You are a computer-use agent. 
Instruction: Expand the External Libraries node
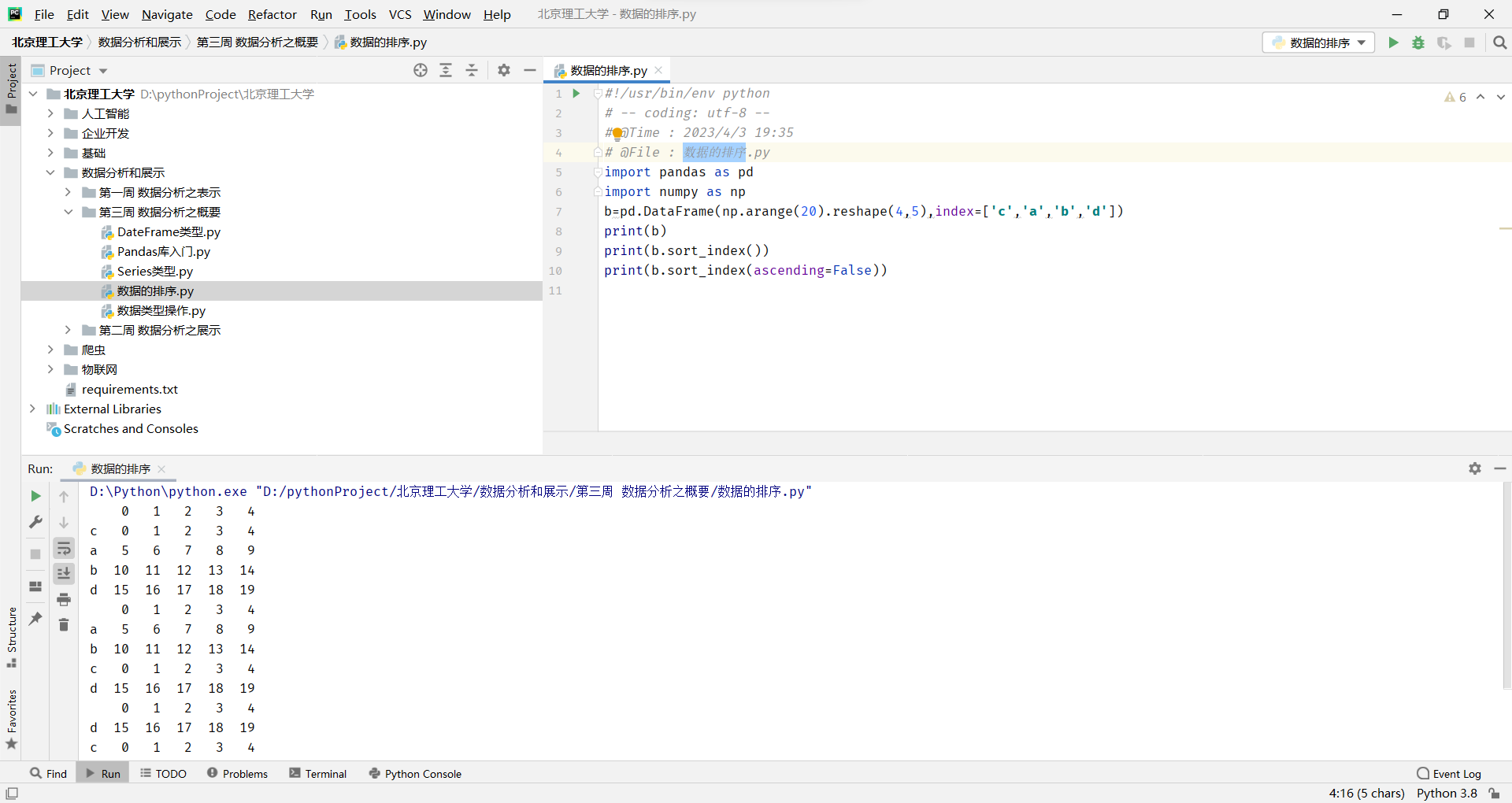point(32,409)
